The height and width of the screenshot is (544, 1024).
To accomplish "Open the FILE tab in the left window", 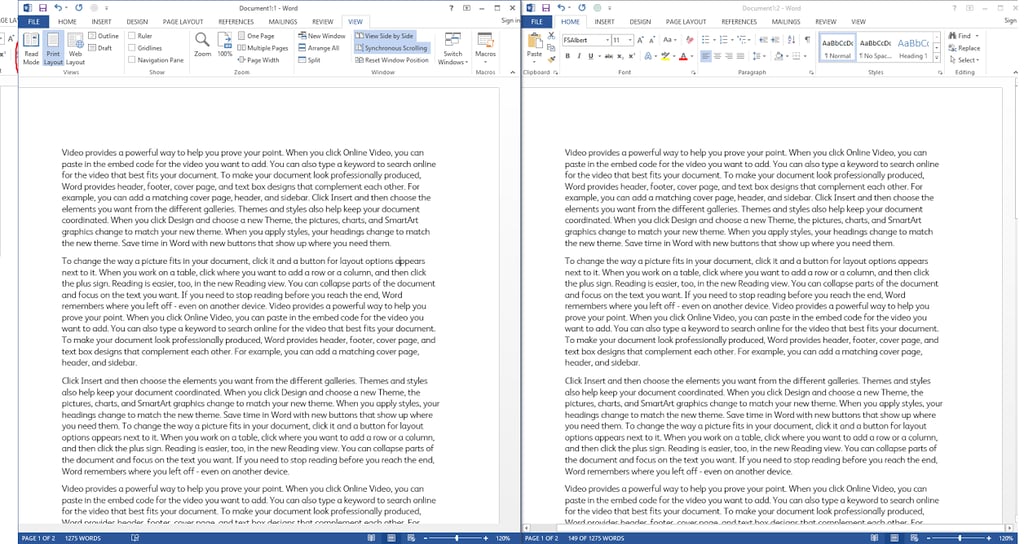I will point(33,22).
